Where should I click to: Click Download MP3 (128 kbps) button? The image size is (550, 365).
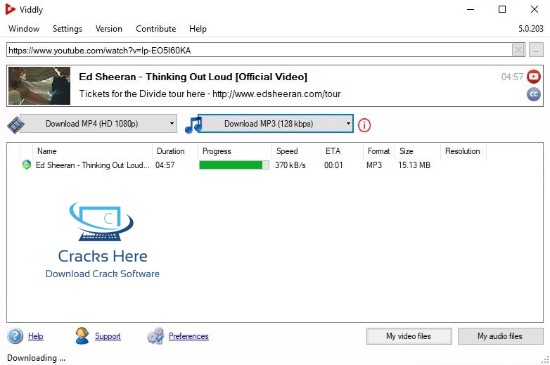269,123
